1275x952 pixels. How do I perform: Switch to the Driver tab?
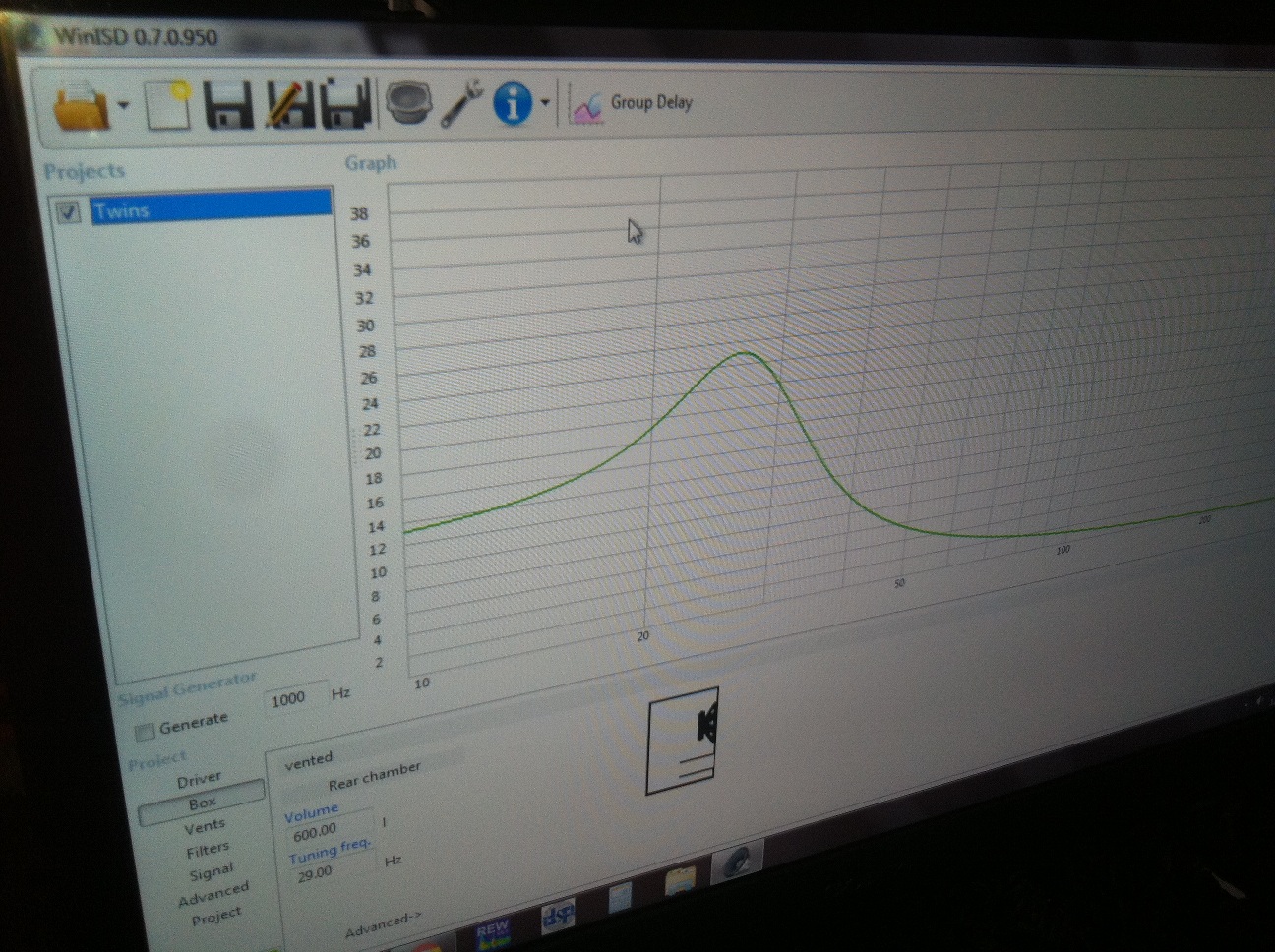click(199, 779)
